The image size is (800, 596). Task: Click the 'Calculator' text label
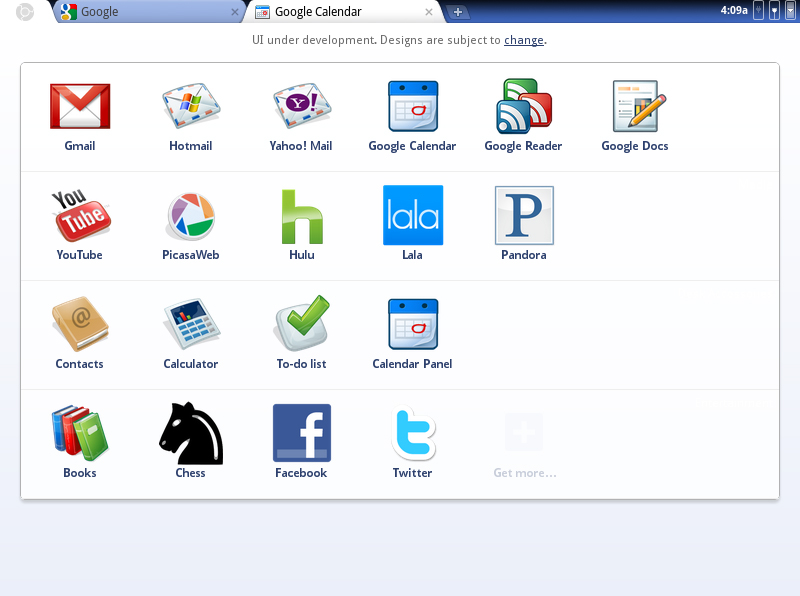pos(190,364)
